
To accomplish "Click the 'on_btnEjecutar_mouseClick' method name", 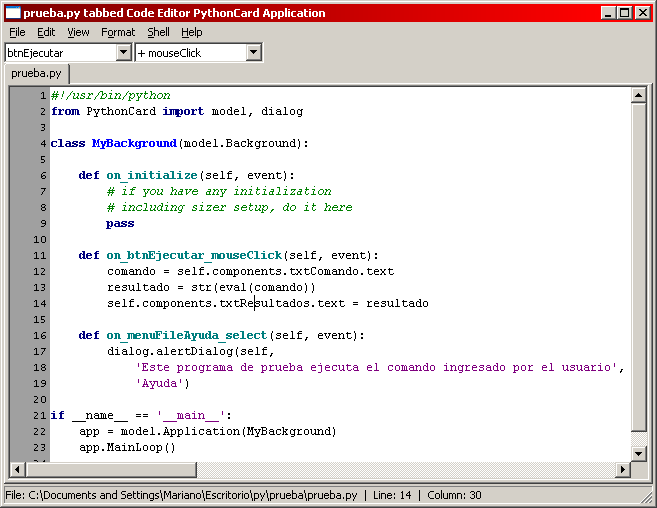I will point(194,255).
